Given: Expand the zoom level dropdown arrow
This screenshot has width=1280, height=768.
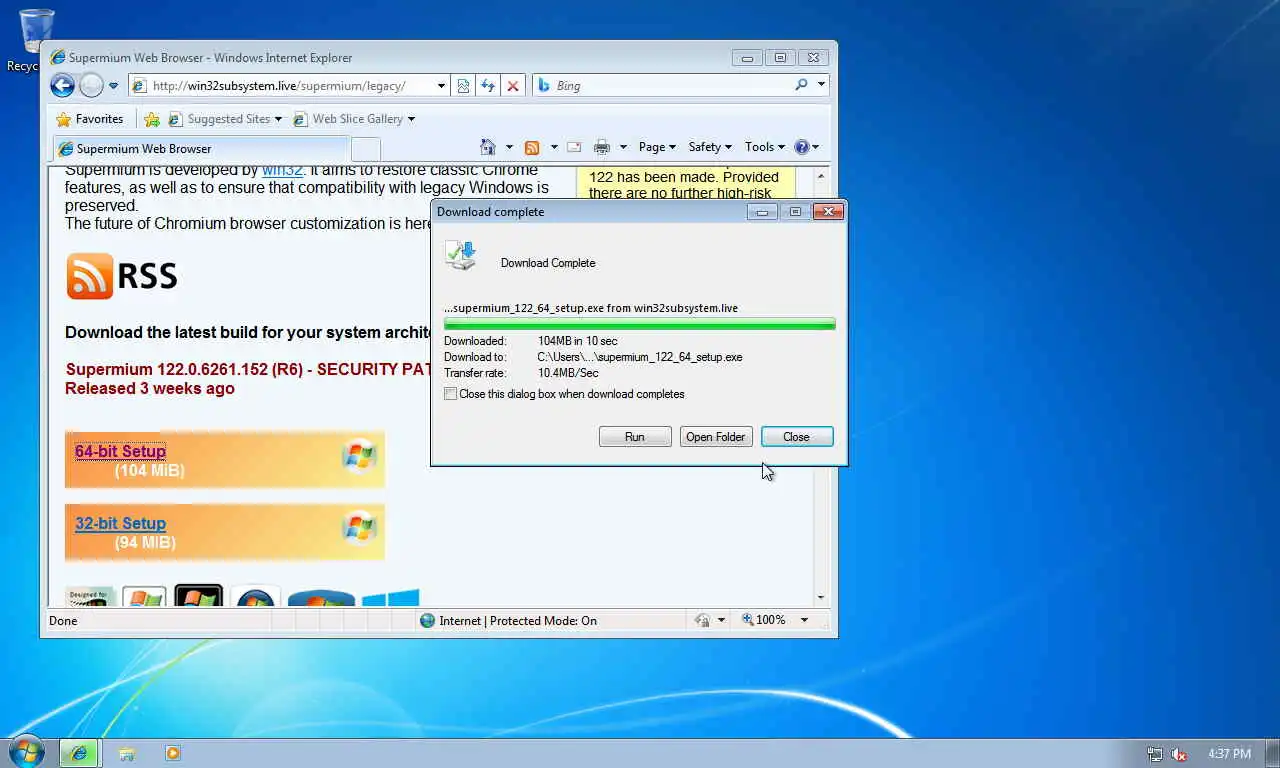Looking at the screenshot, I should tap(803, 621).
